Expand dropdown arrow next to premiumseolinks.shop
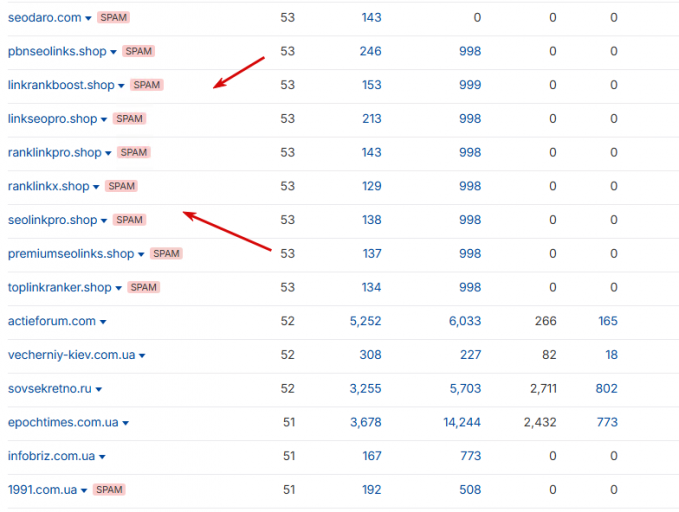Image resolution: width=679 pixels, height=512 pixels. [x=141, y=255]
